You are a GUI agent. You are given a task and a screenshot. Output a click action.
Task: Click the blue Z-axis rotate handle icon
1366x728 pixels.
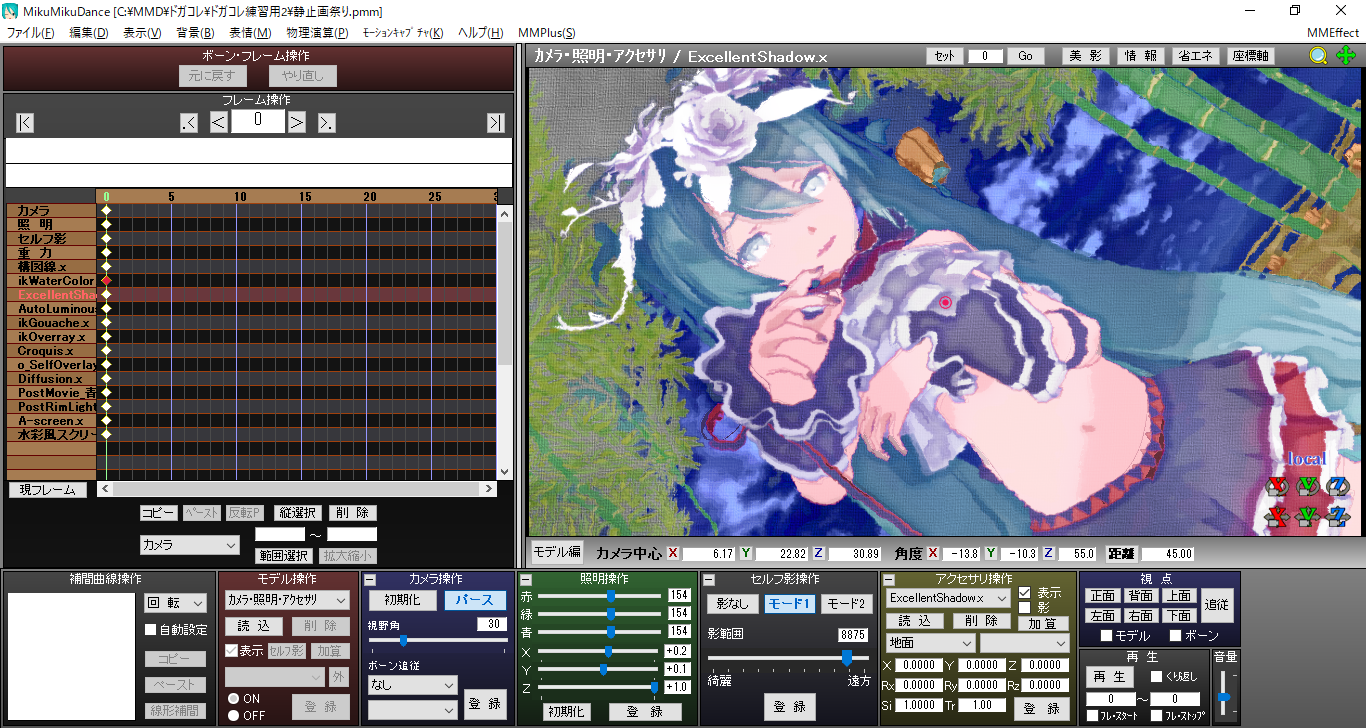1338,487
